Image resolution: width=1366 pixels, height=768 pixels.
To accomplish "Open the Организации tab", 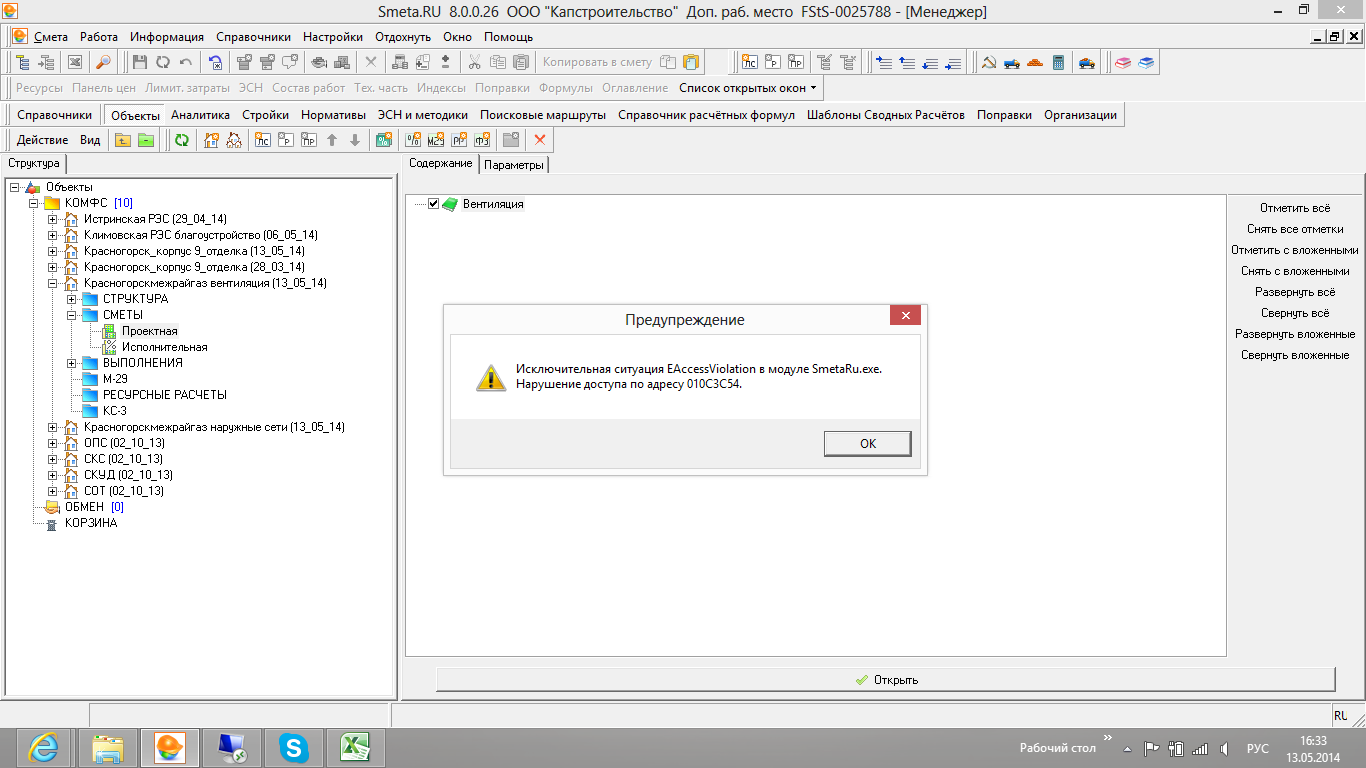I will coord(1080,115).
